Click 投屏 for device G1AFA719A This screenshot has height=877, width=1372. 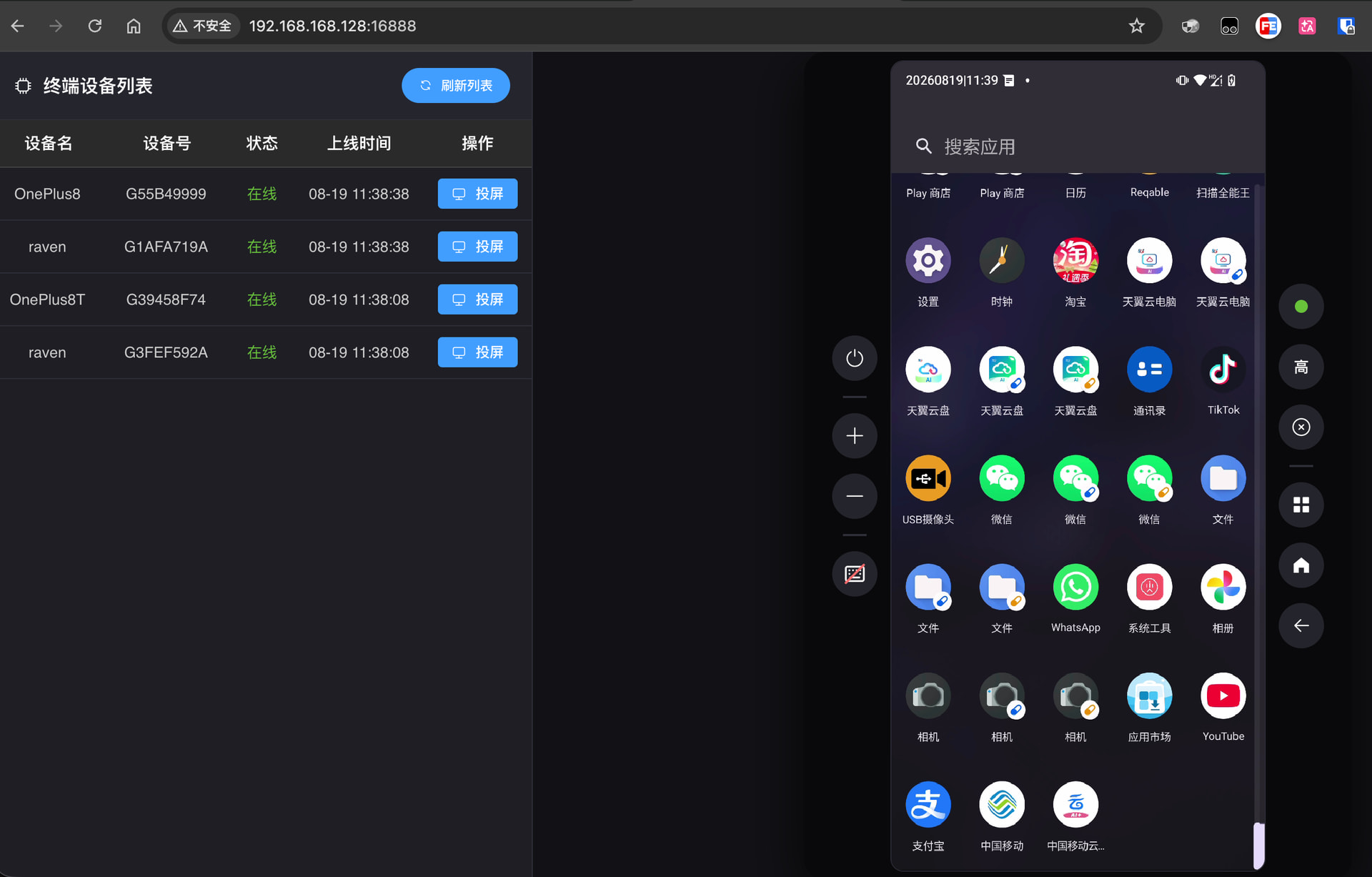click(477, 247)
